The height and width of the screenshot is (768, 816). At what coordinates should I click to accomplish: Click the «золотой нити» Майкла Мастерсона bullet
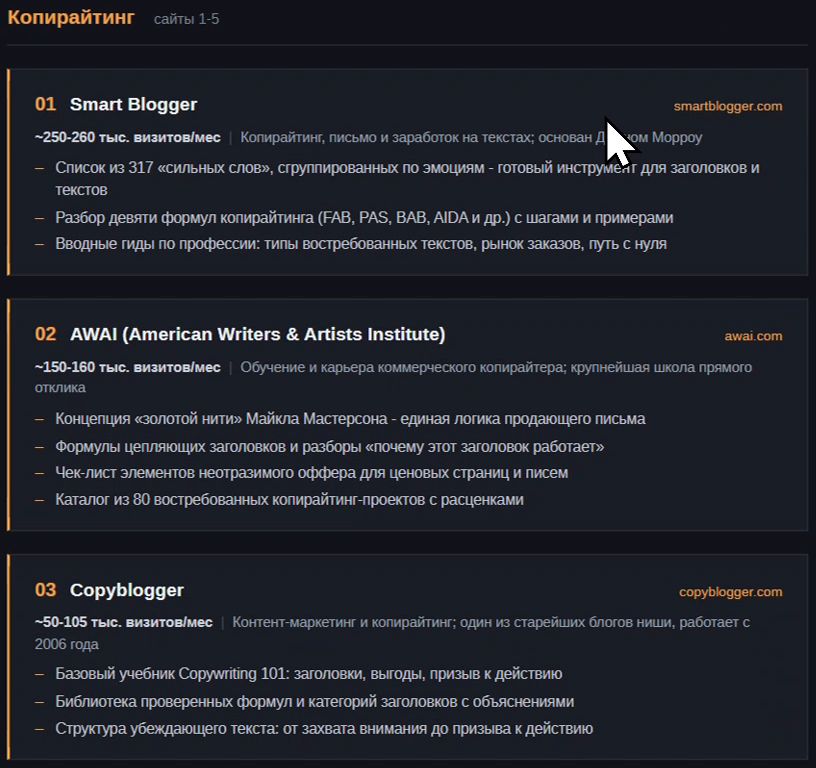pos(350,419)
